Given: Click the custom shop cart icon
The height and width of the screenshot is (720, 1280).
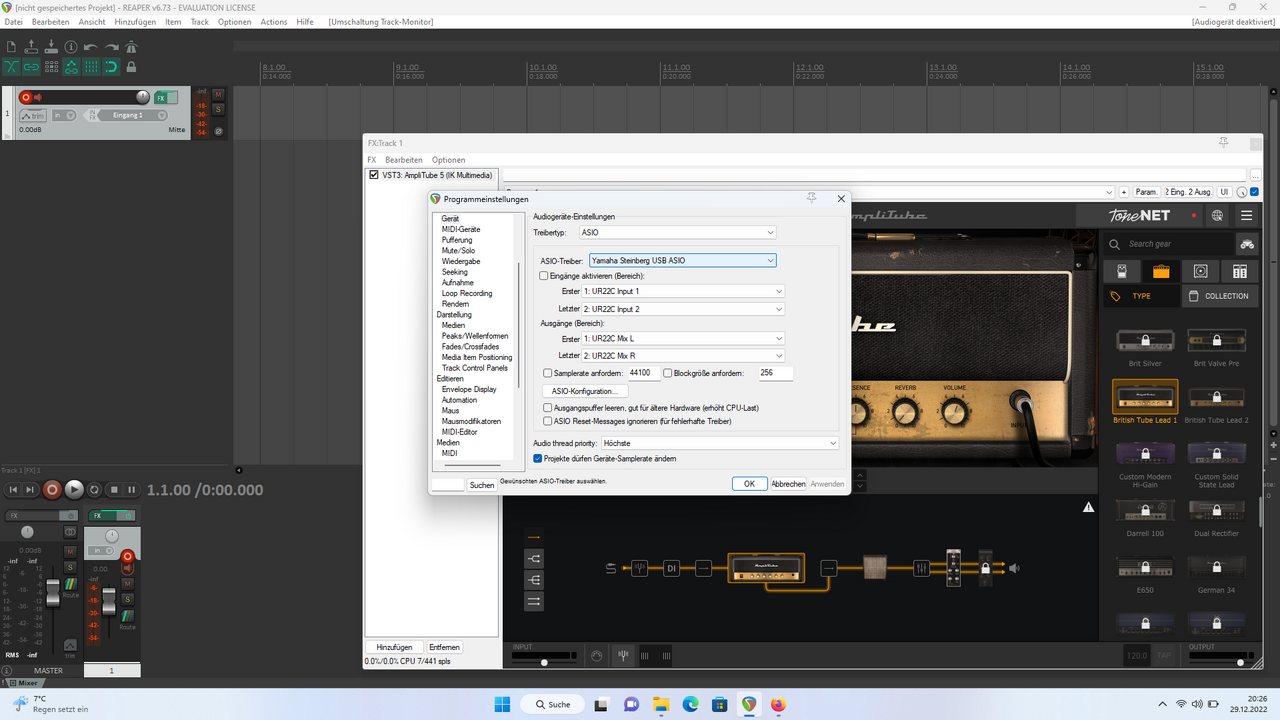Looking at the screenshot, I should (x=1246, y=243).
